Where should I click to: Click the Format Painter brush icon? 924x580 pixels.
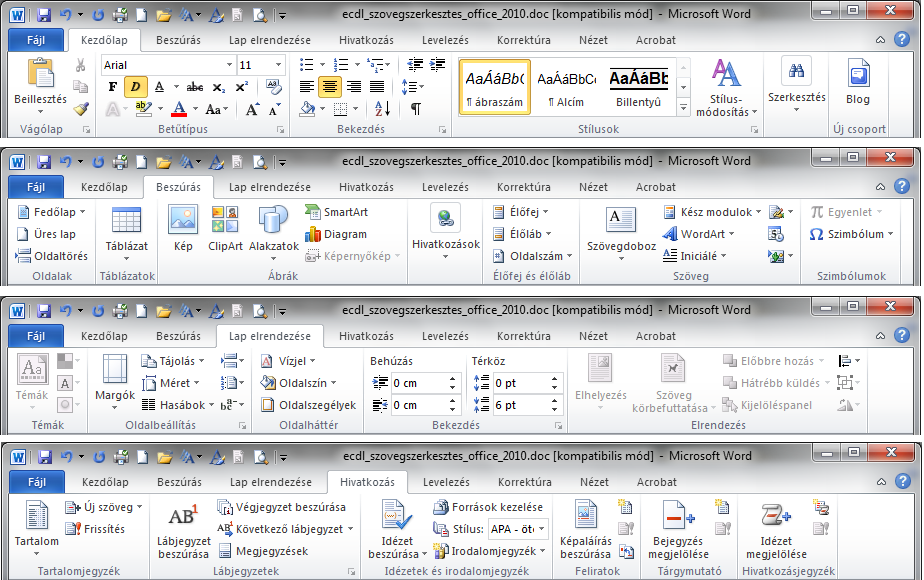coord(81,109)
